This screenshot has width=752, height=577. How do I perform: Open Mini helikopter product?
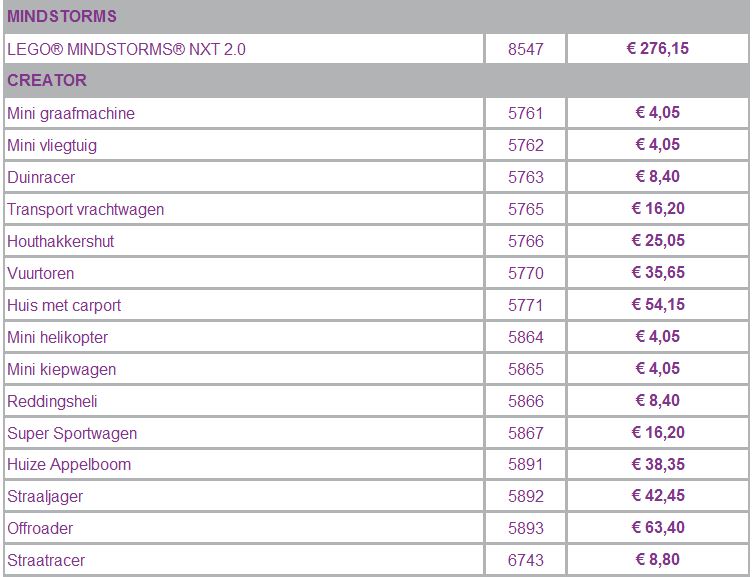click(x=58, y=337)
